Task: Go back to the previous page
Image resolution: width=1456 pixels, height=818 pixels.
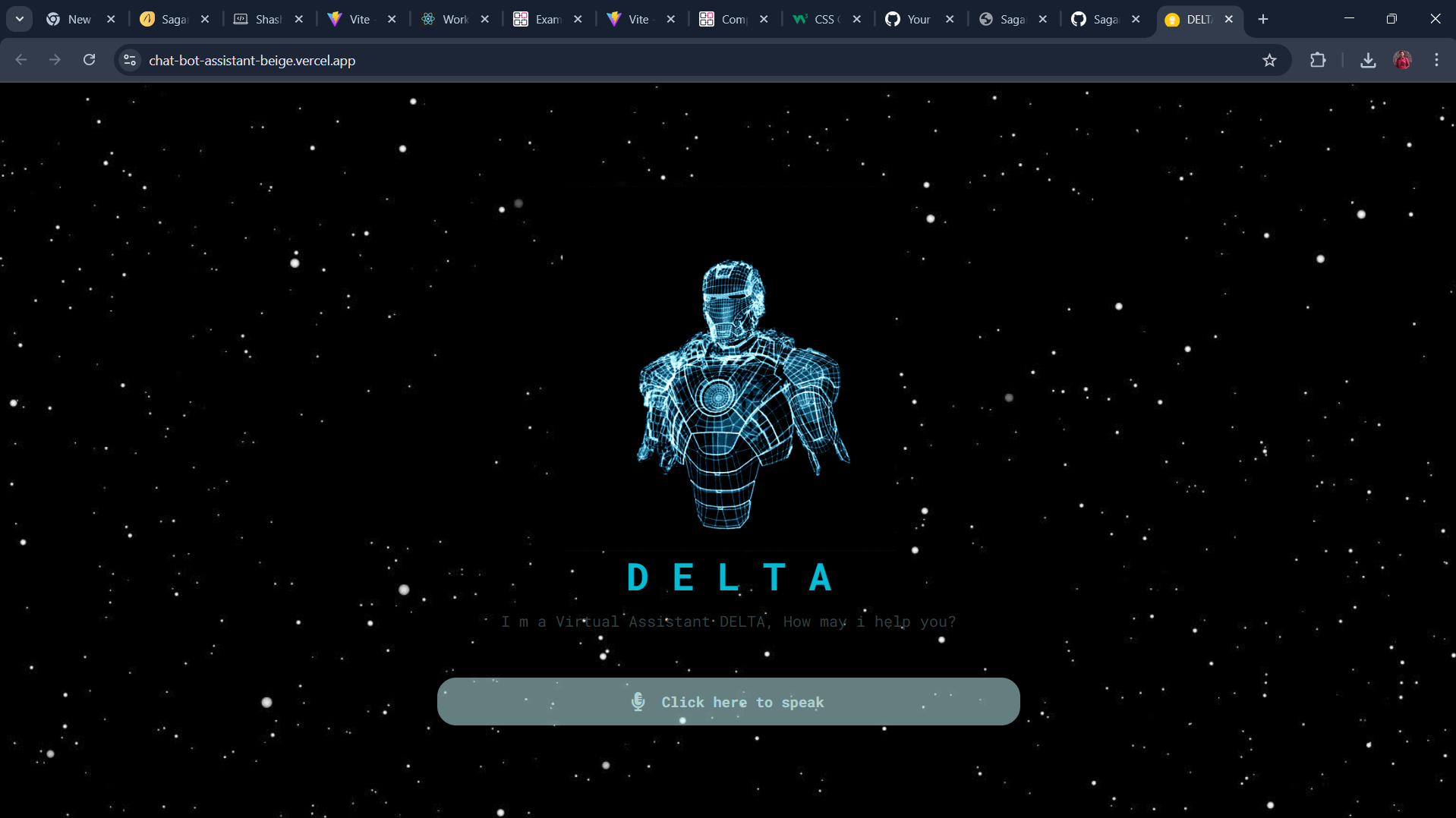Action: [x=21, y=60]
